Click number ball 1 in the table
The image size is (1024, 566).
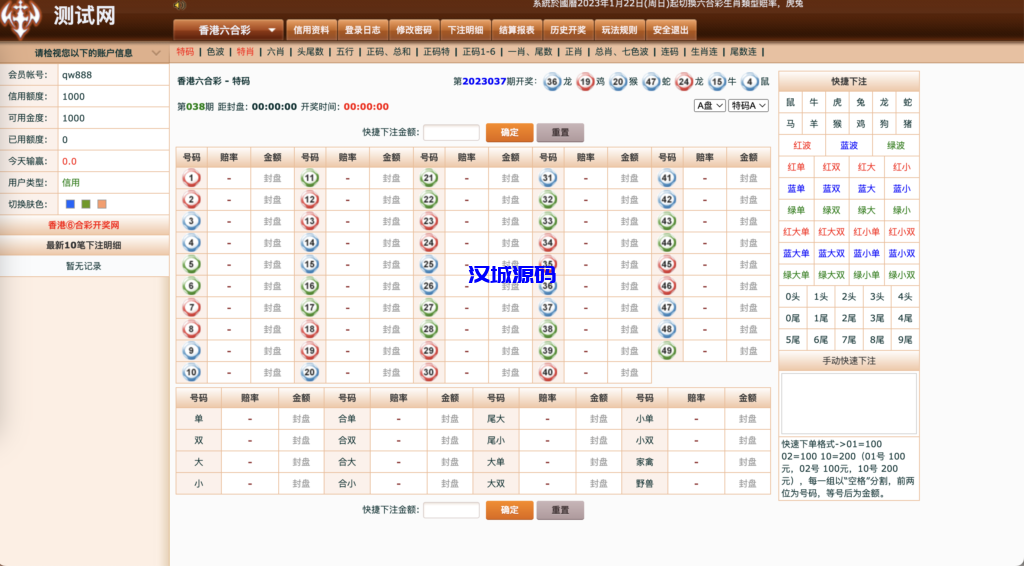(191, 178)
